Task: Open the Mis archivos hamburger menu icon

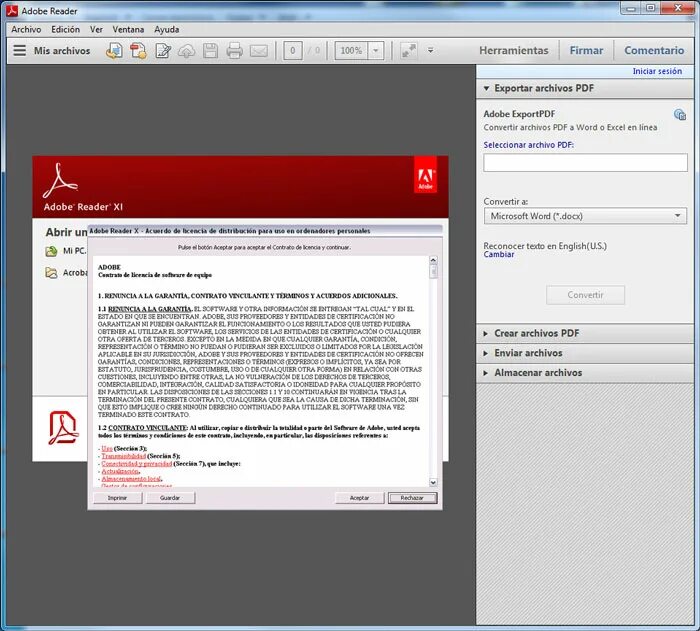Action: click(20, 50)
